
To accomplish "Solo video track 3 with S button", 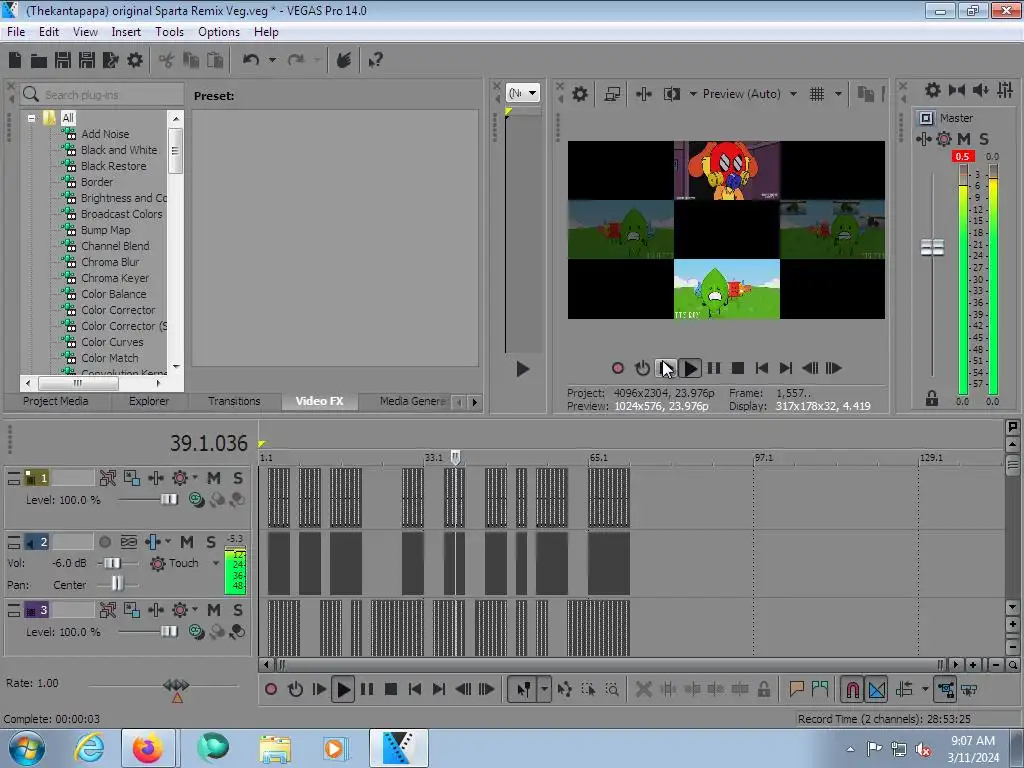I will click(x=238, y=610).
